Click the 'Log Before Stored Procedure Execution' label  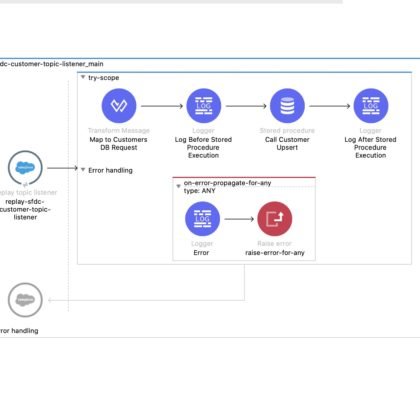click(x=203, y=147)
